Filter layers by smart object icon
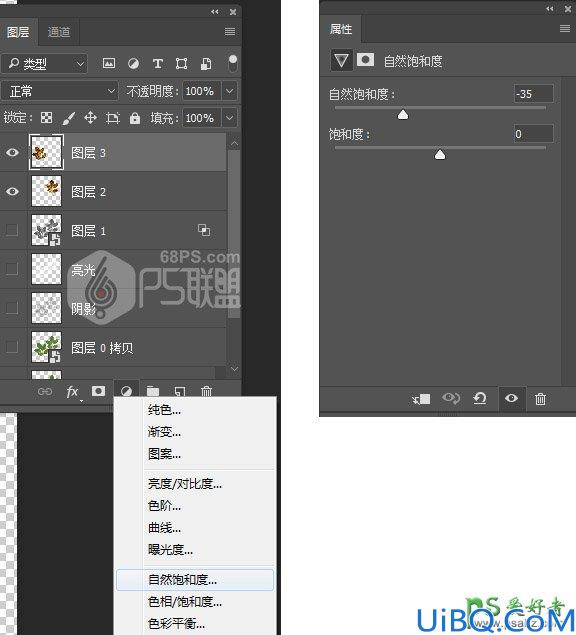This screenshot has height=635, width=576. 206,64
